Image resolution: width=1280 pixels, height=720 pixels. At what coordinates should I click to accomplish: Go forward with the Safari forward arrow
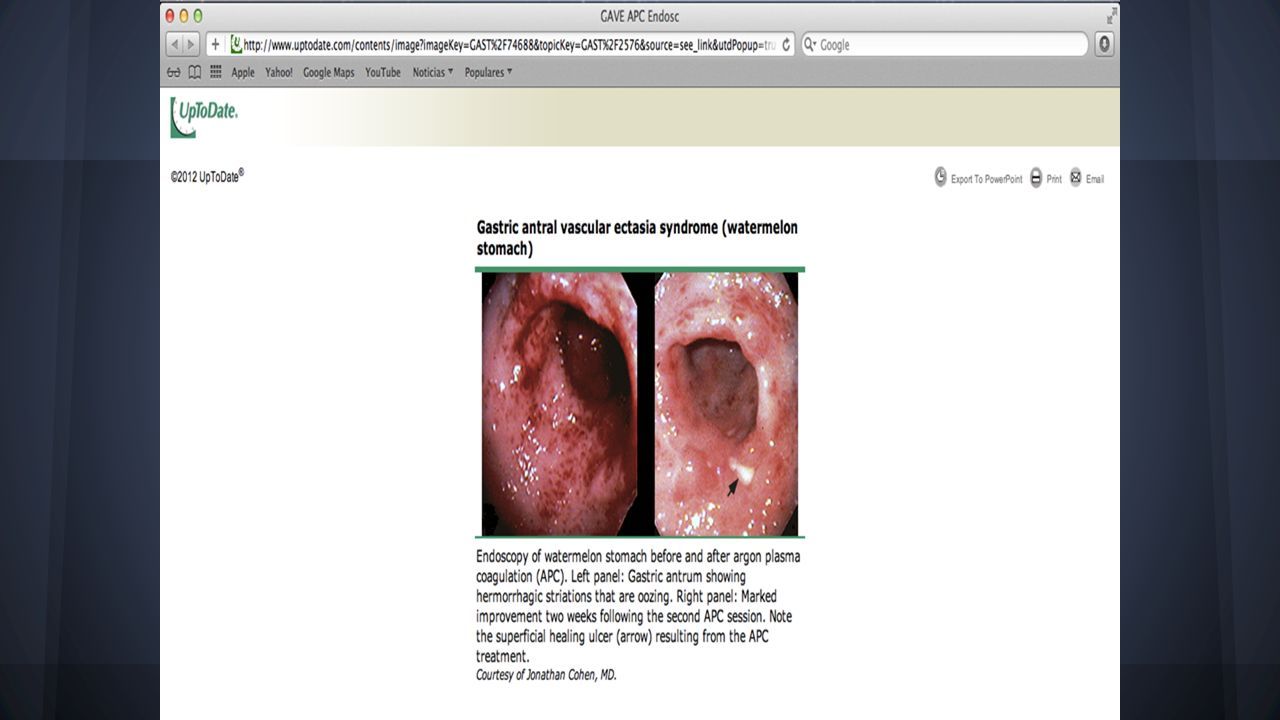[x=191, y=45]
